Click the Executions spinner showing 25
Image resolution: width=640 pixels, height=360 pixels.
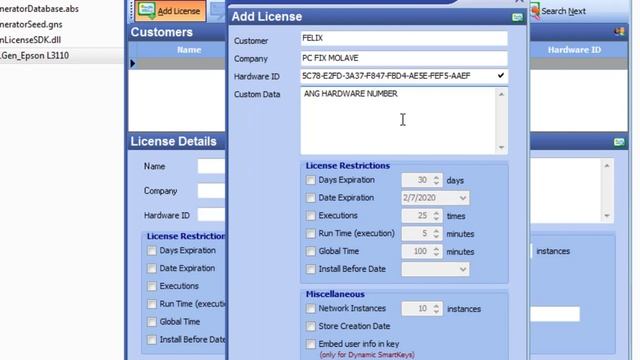pos(422,216)
